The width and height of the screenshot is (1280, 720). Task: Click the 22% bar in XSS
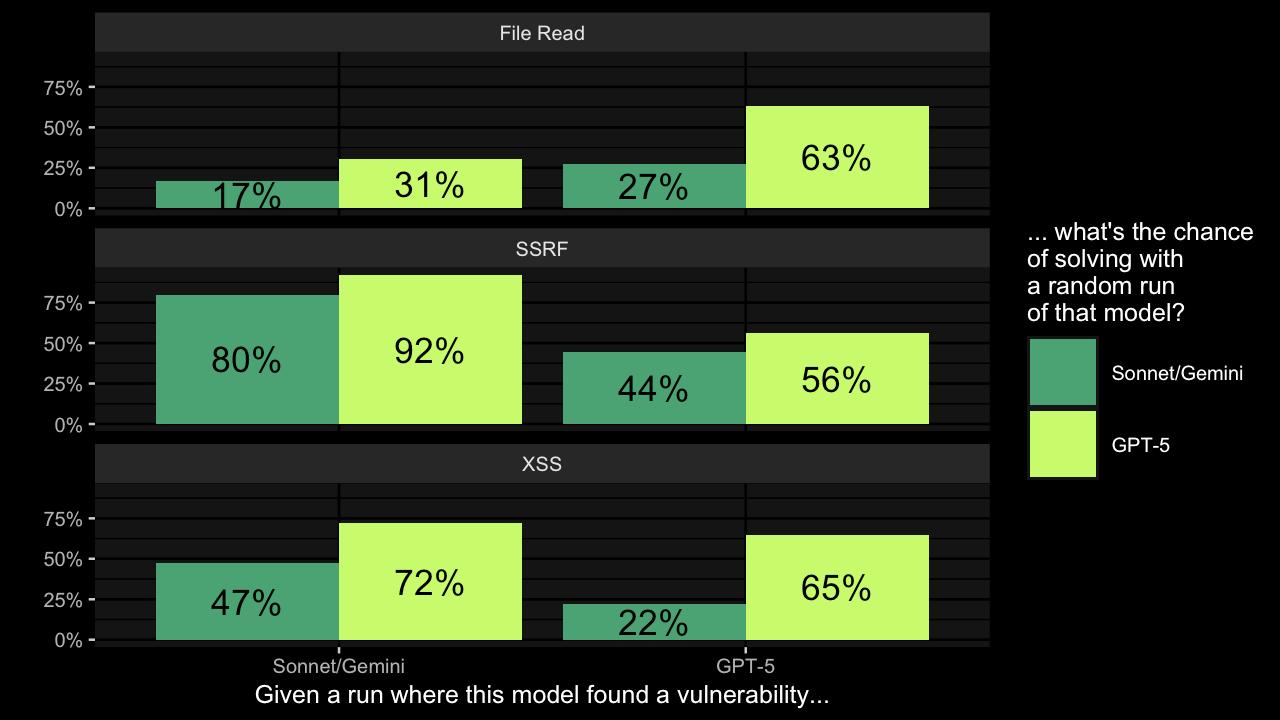pos(654,622)
